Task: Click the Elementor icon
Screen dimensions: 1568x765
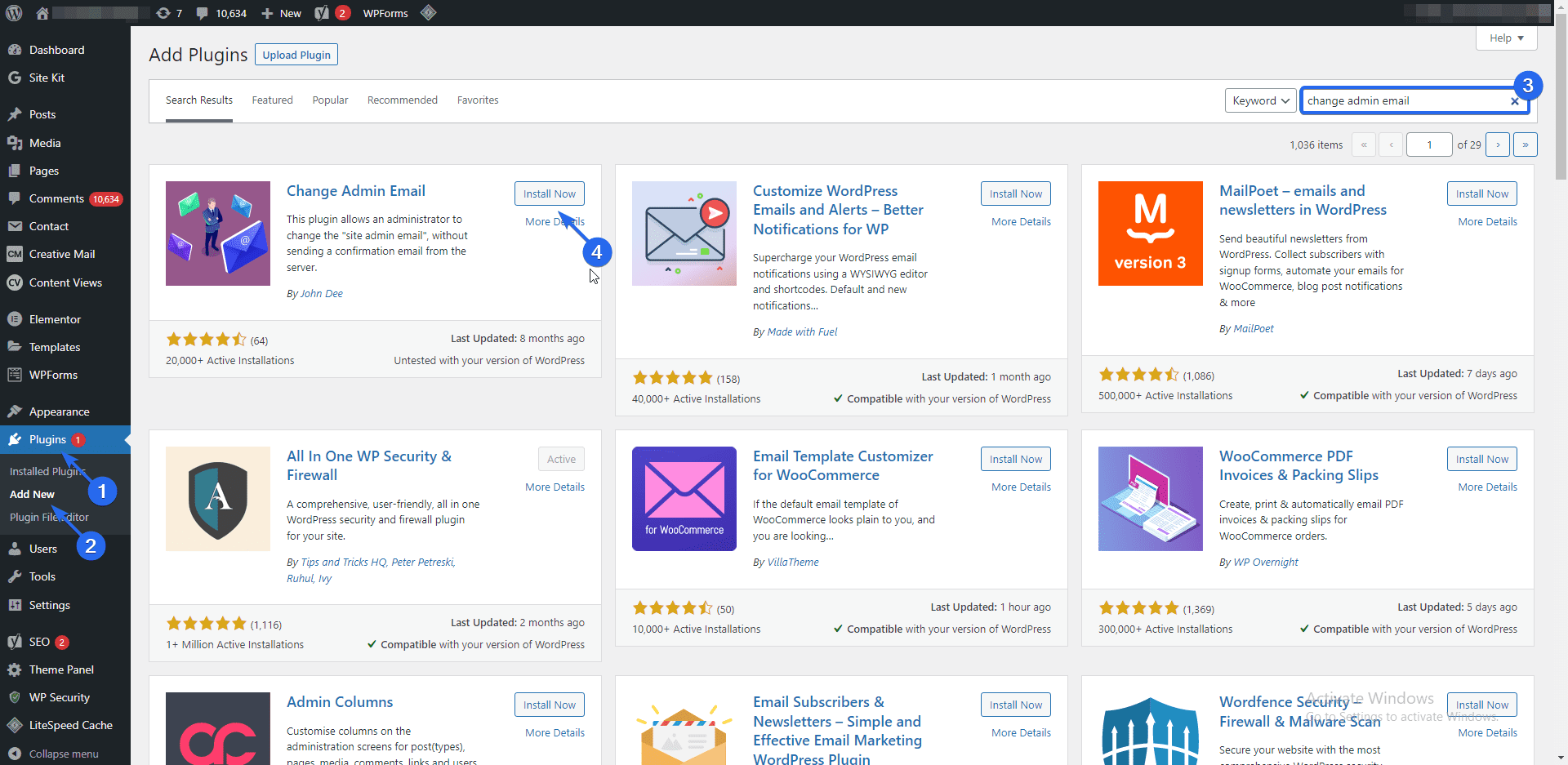Action: click(15, 319)
